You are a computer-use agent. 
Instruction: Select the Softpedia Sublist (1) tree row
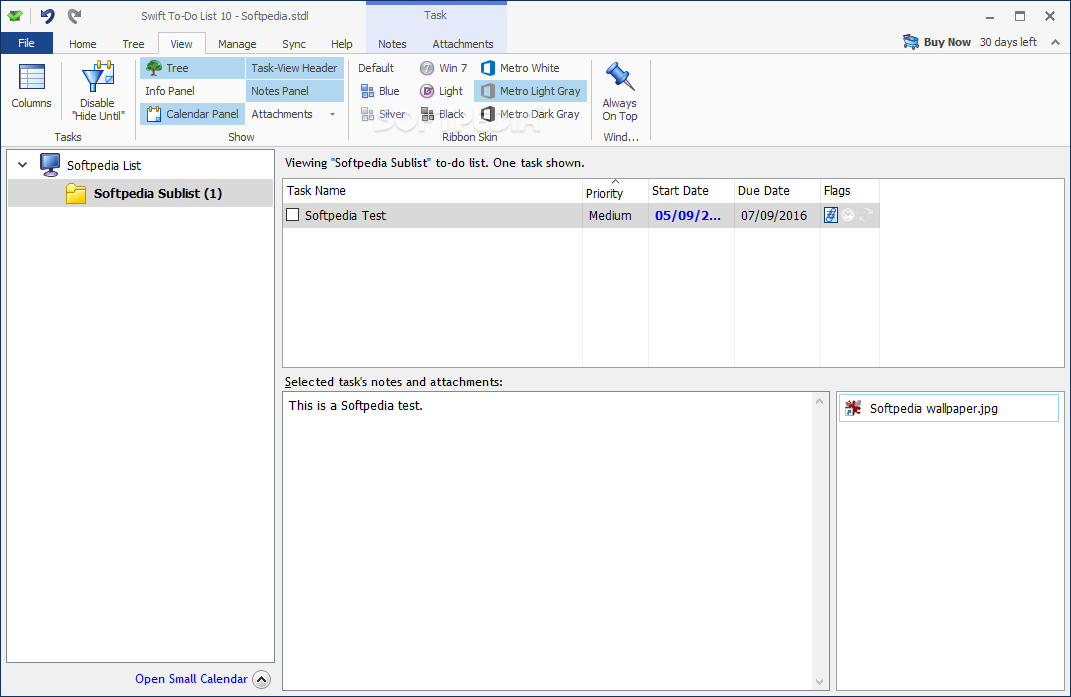click(141, 193)
